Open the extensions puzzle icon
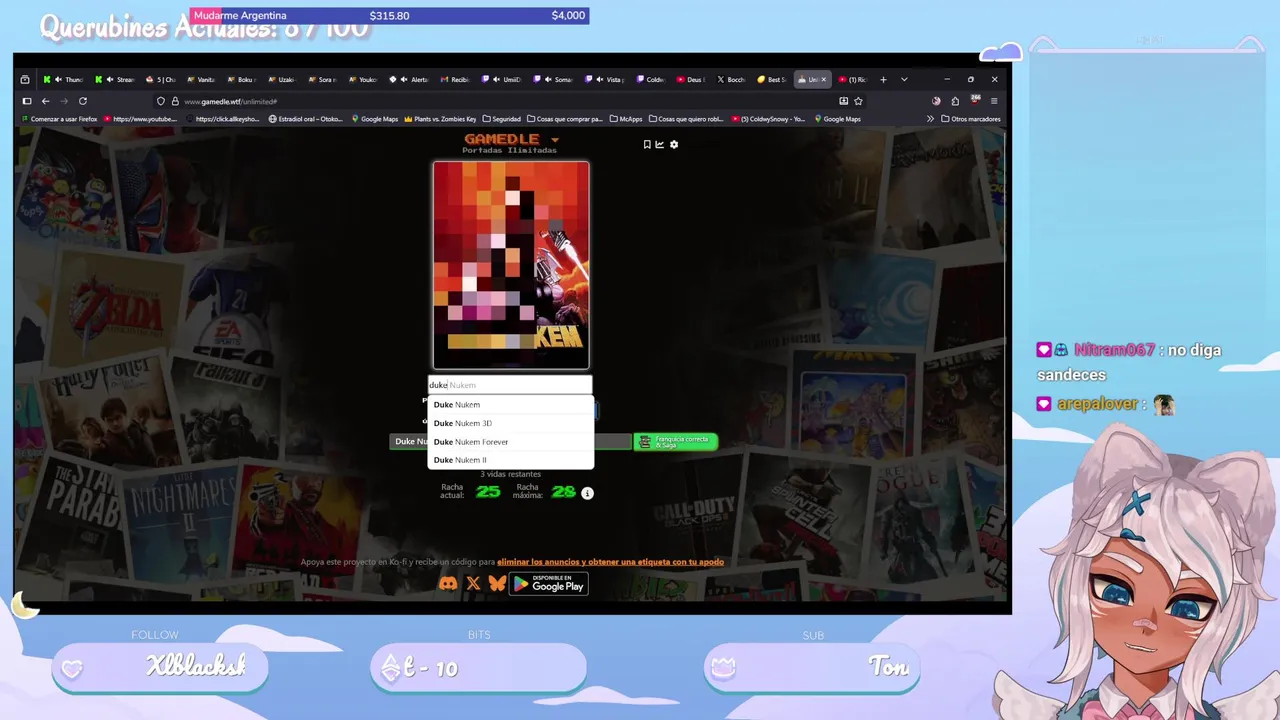Image resolution: width=1280 pixels, height=720 pixels. (955, 101)
